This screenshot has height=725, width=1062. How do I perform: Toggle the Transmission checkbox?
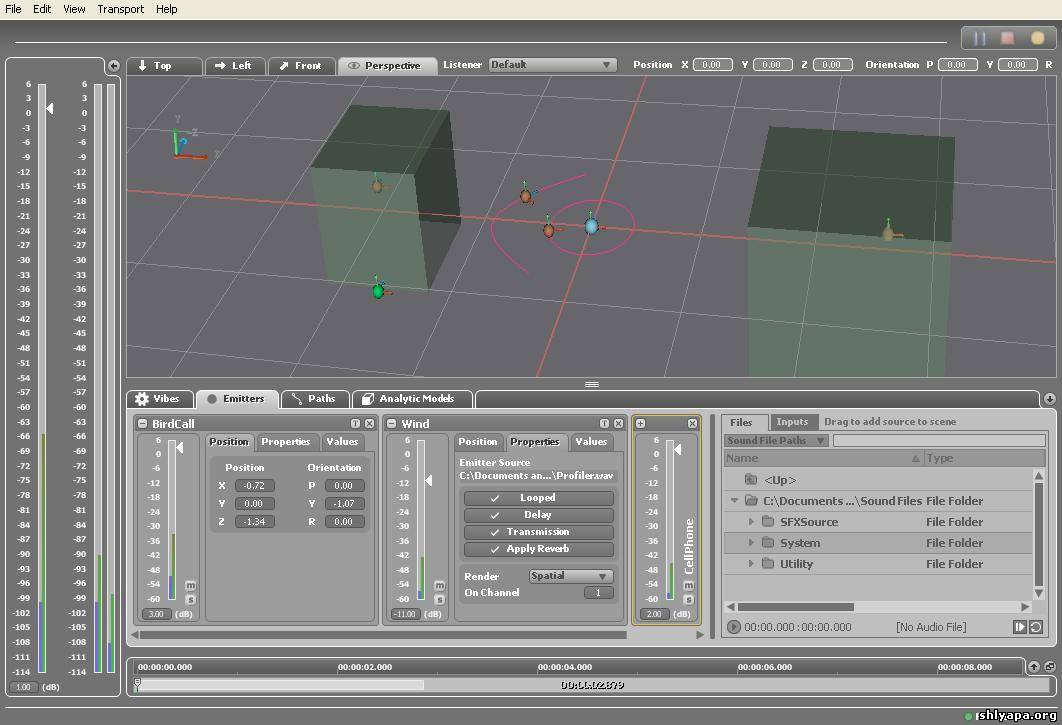point(538,532)
